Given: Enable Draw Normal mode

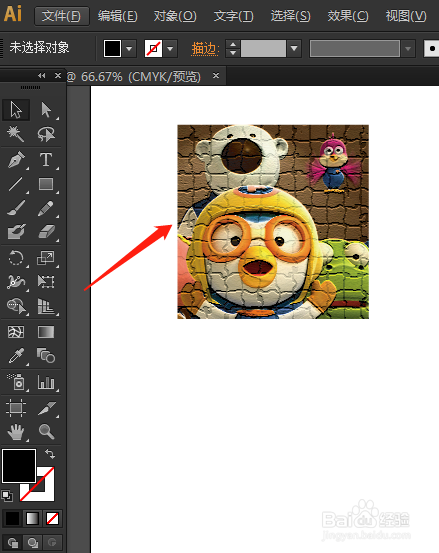Looking at the screenshot, I should (13, 542).
